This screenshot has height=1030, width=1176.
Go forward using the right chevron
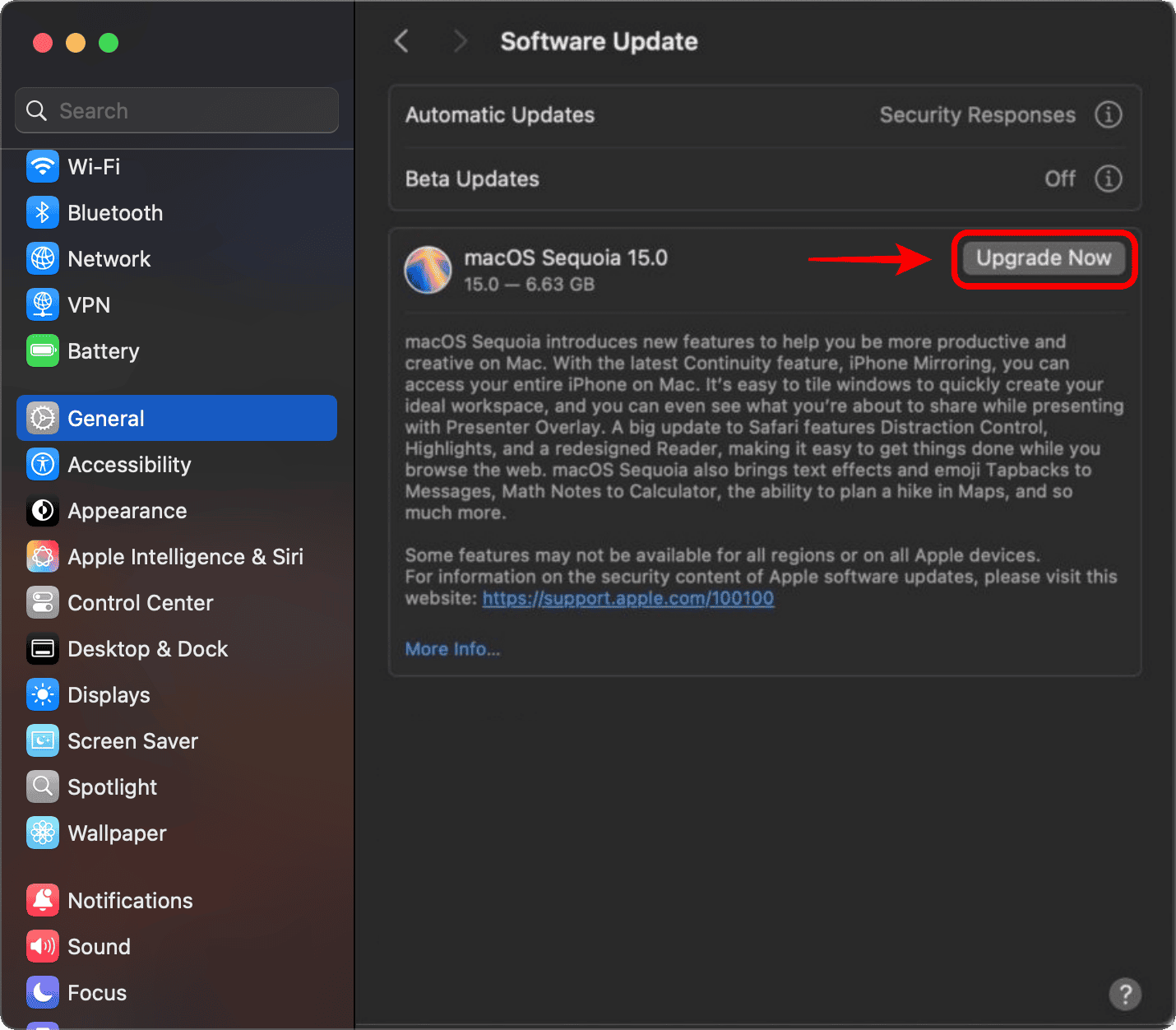pyautogui.click(x=461, y=41)
